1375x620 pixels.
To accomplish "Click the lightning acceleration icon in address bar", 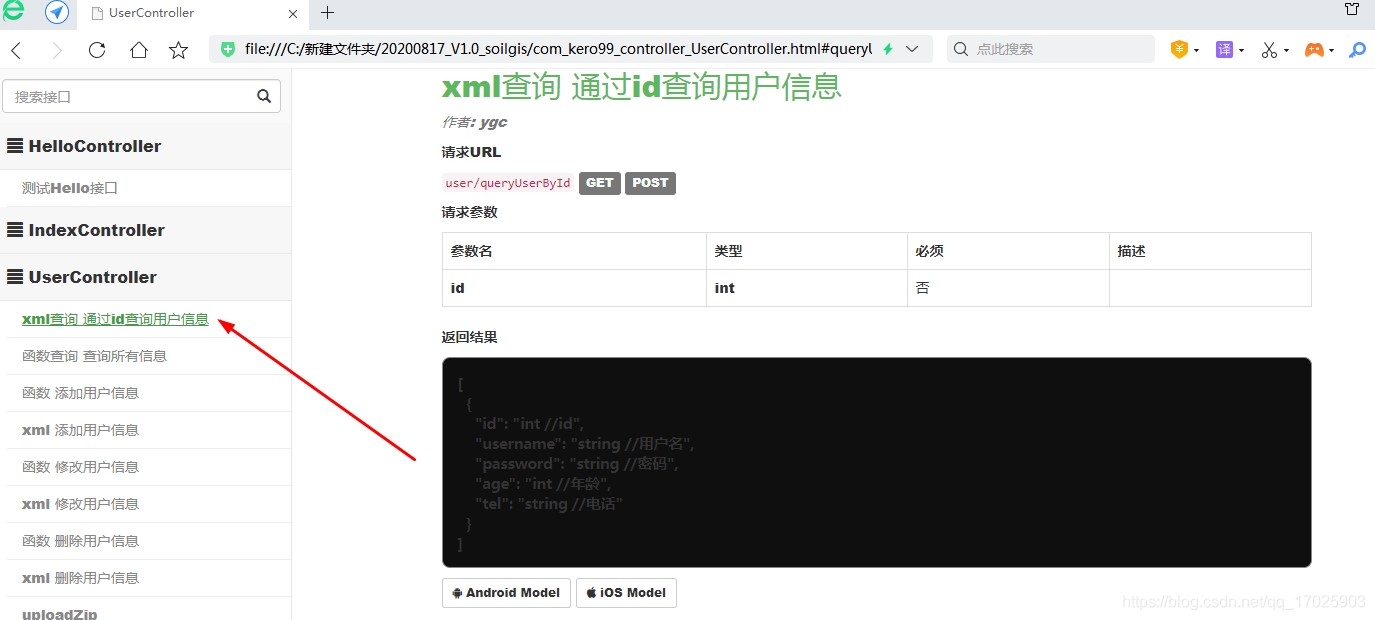I will [x=889, y=47].
